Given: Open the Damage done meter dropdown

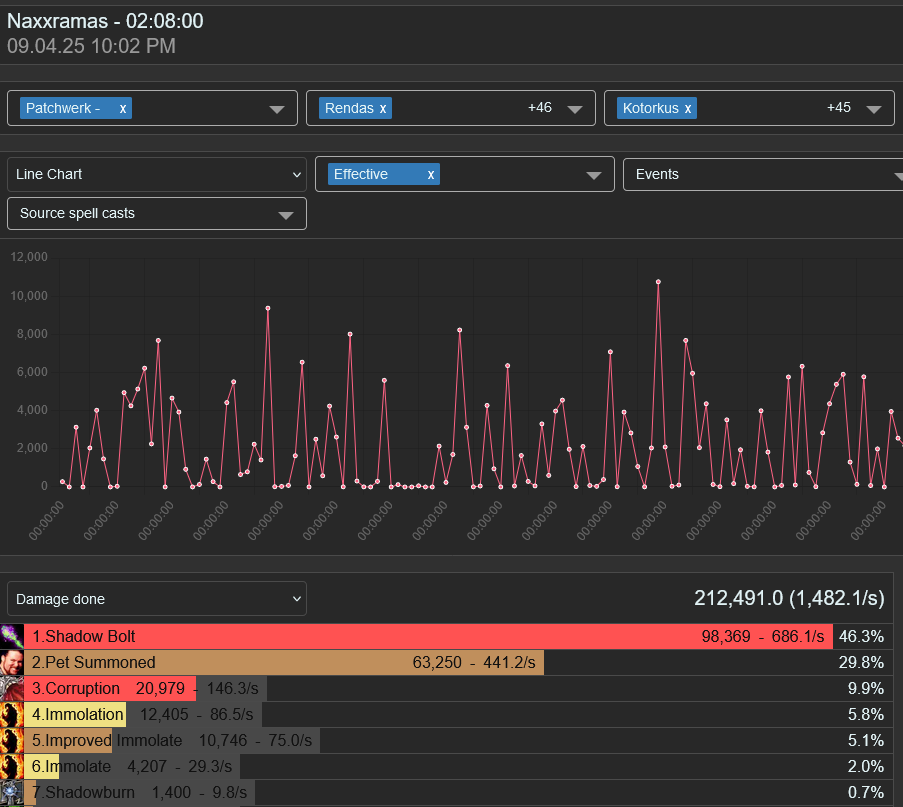Looking at the screenshot, I should pos(157,599).
